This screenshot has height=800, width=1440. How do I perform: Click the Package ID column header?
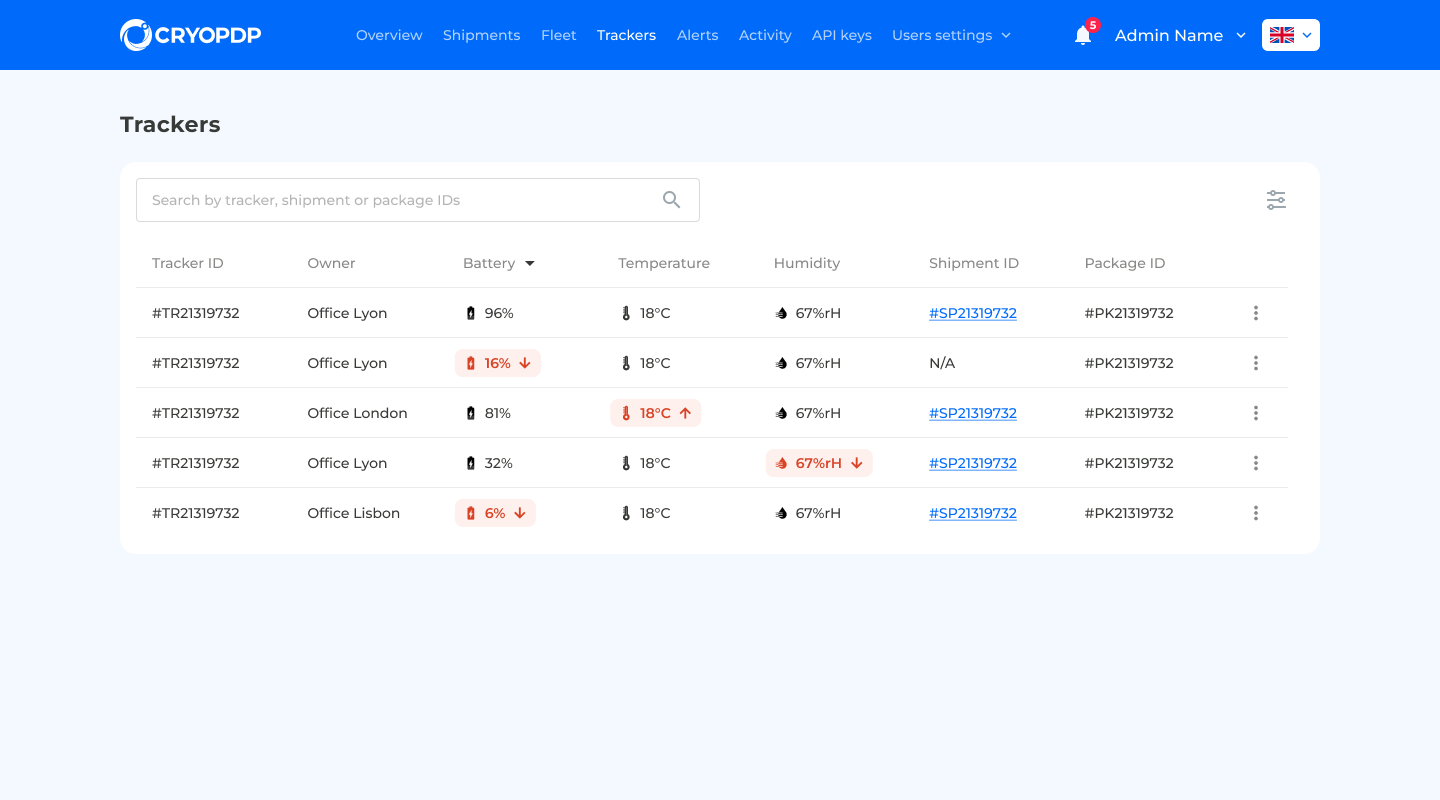[x=1125, y=263]
